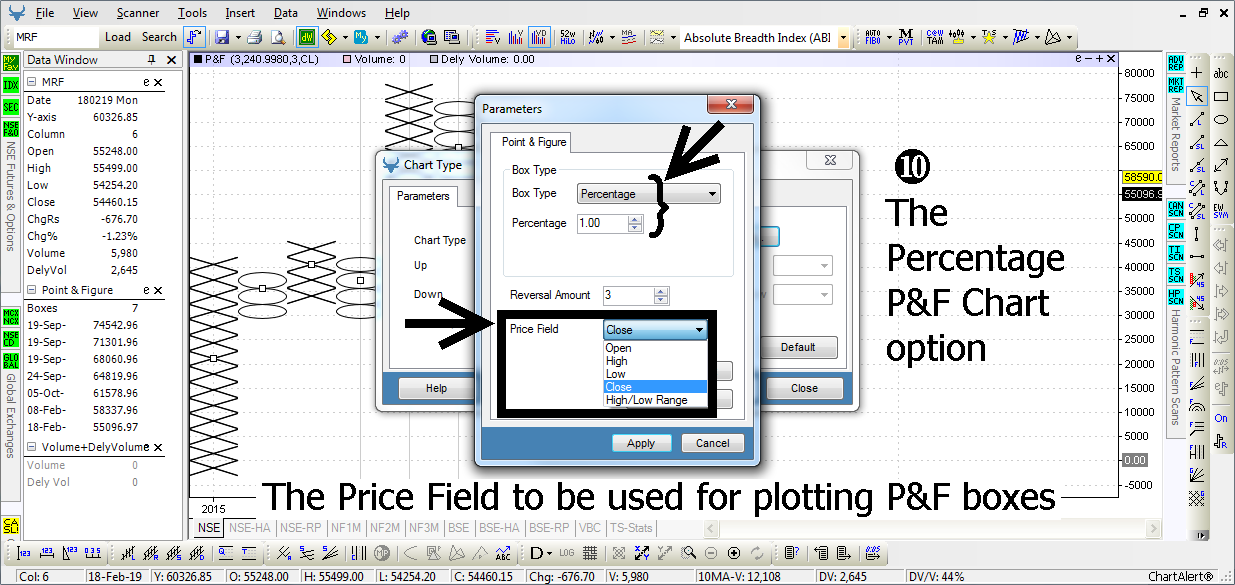Select High/Low Range from the Price Field list
The image size is (1235, 585).
(x=655, y=400)
